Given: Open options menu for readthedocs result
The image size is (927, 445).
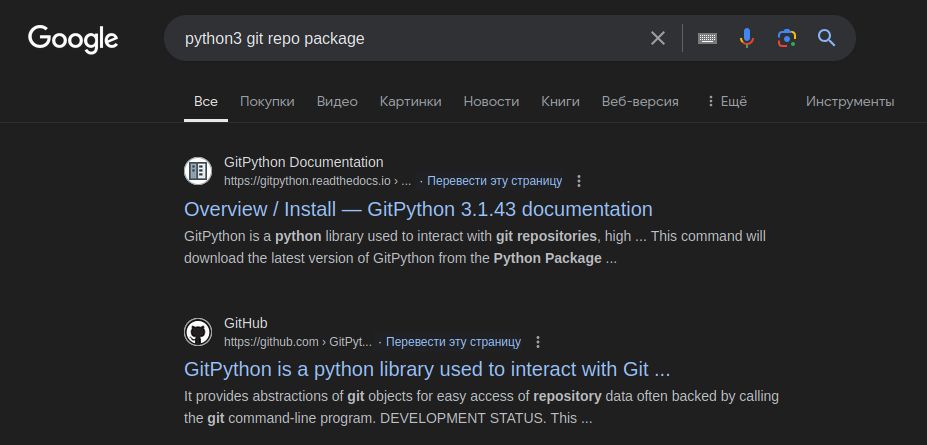Looking at the screenshot, I should tap(579, 181).
